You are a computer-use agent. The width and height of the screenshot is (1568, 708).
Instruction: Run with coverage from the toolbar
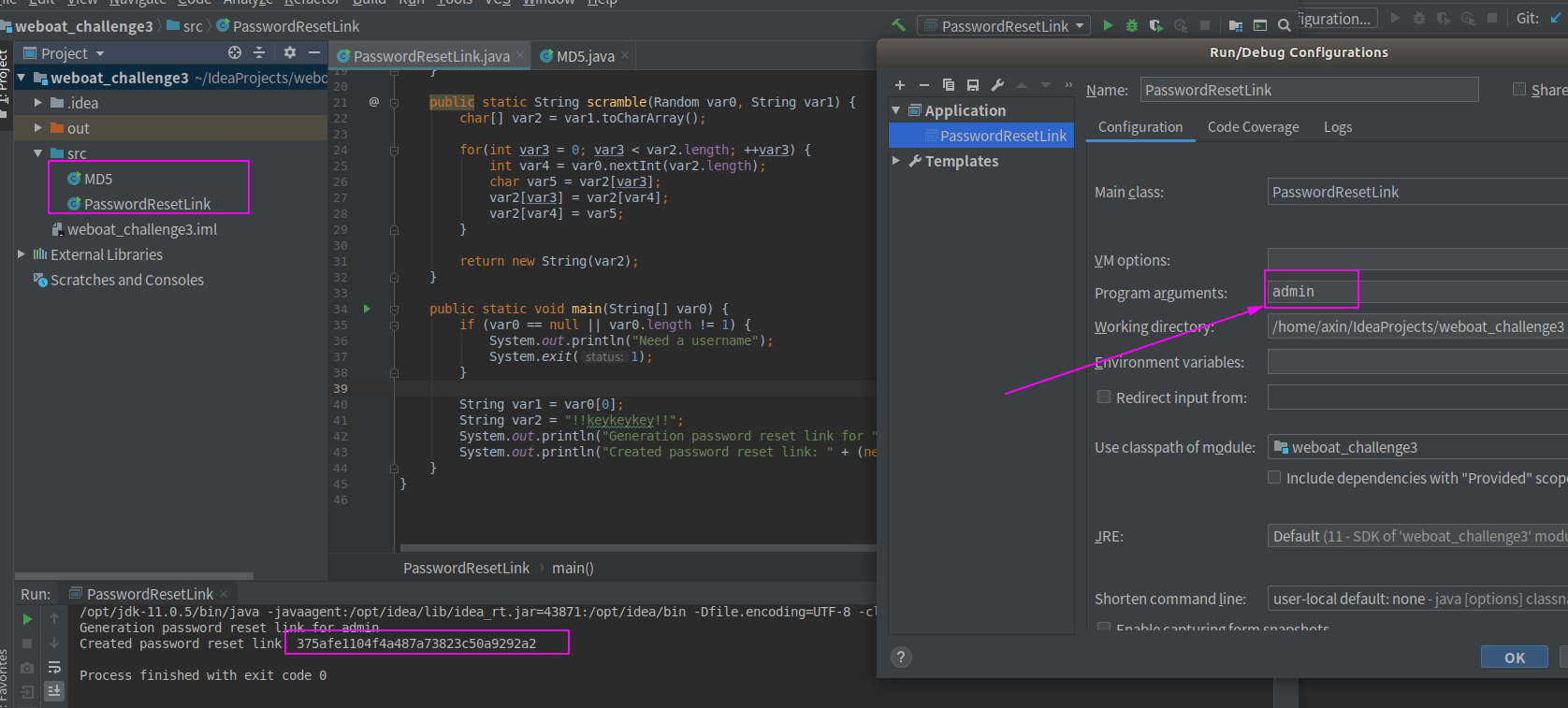1156,25
